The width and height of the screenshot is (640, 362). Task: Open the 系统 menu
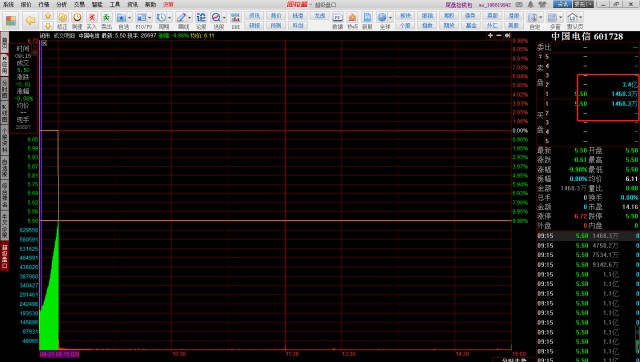click(8, 4)
